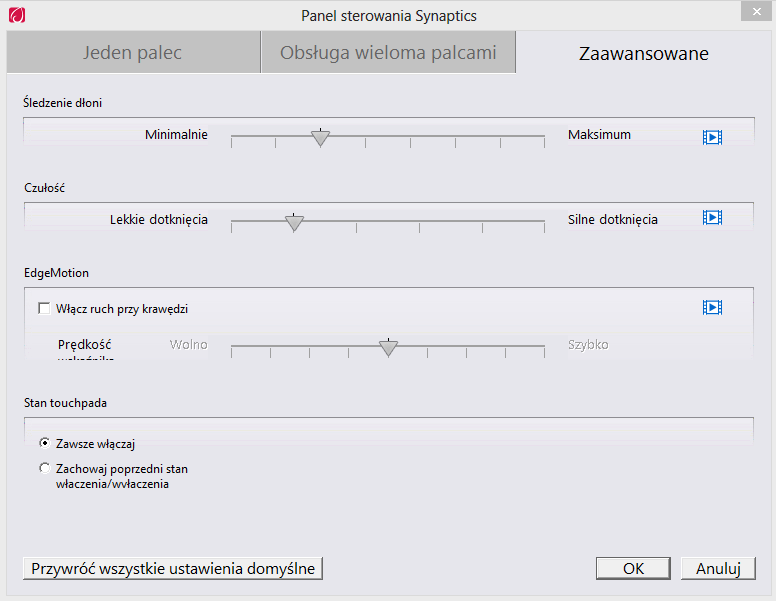Viewport: 776px width, 601px height.
Task: Click the Prędkość wskaźnika slider thumb
Action: coord(388,347)
